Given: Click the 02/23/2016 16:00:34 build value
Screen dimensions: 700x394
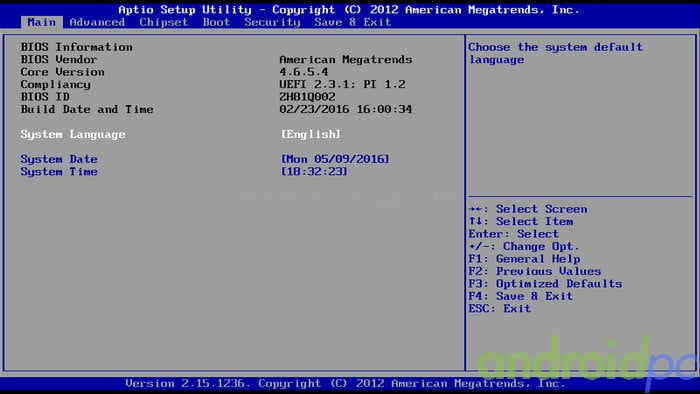Looking at the screenshot, I should pos(346,110).
